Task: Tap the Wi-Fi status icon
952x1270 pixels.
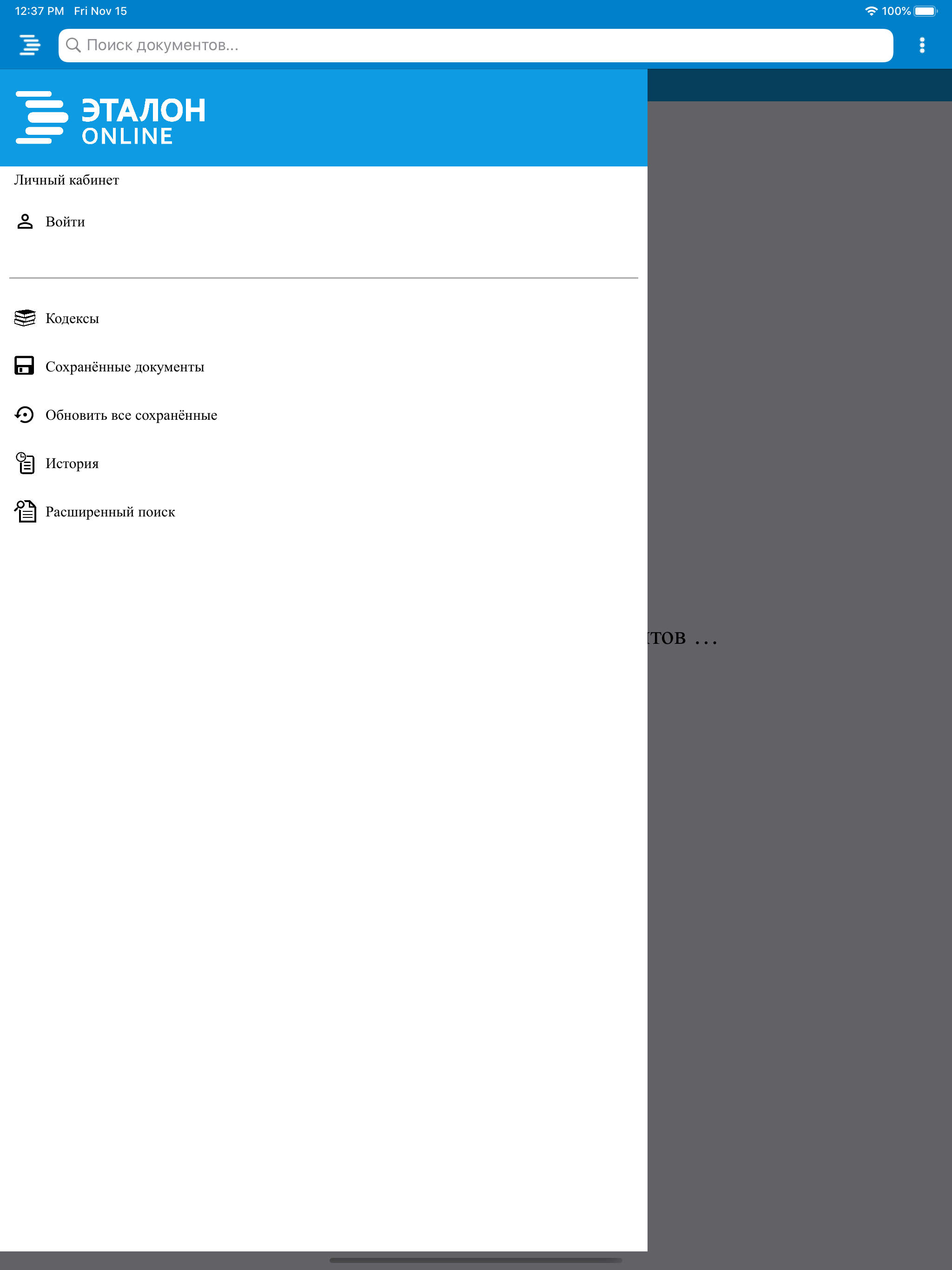Action: coord(871,11)
